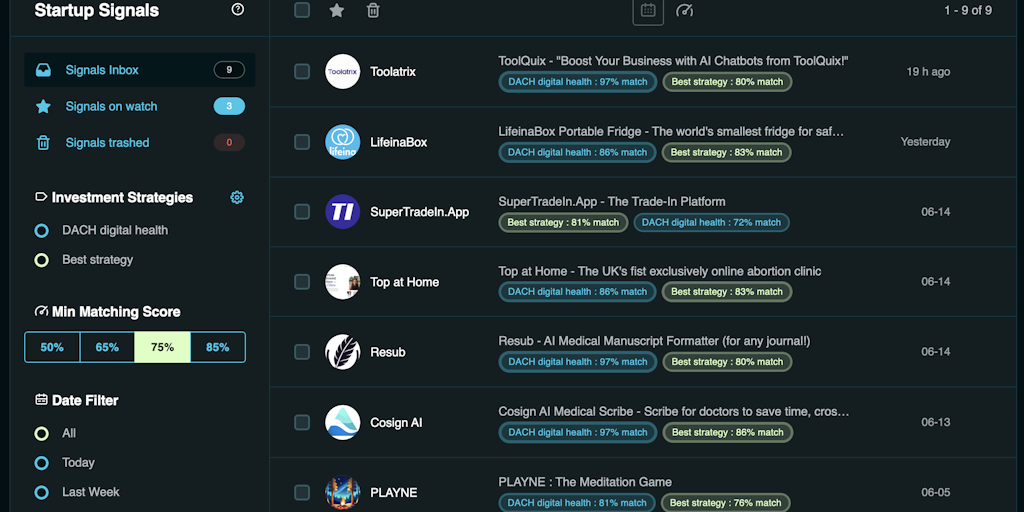Image resolution: width=1024 pixels, height=512 pixels.
Task: Click the trashed count badge 0
Action: pyautogui.click(x=229, y=142)
